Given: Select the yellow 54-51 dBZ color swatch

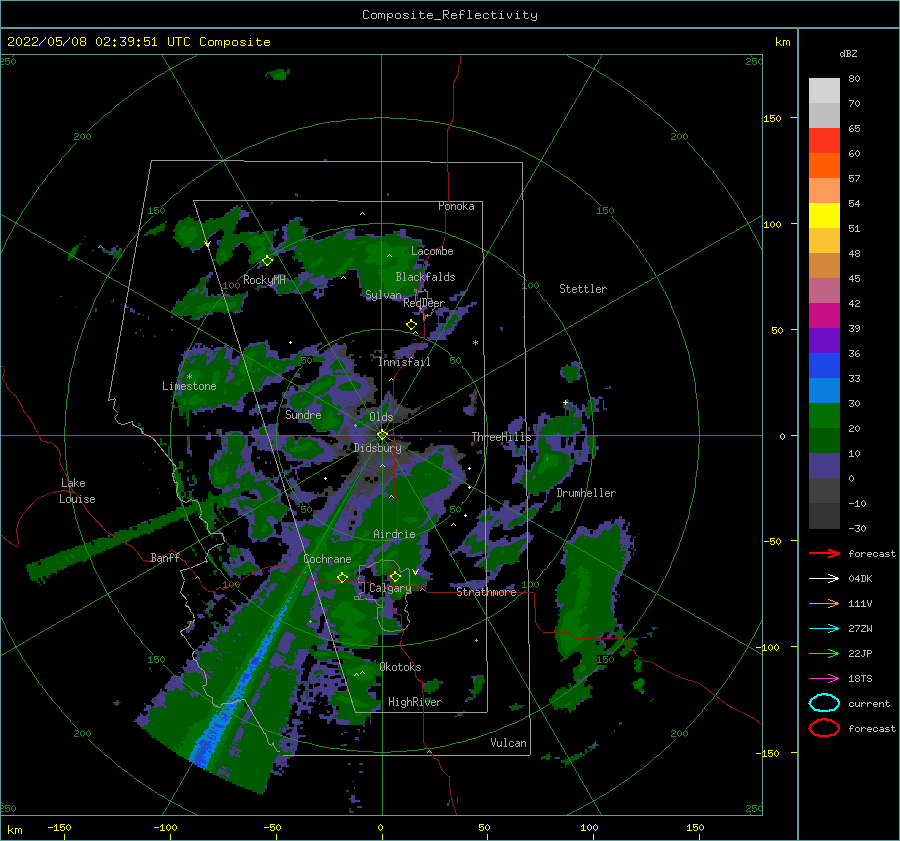Looking at the screenshot, I should [824, 216].
